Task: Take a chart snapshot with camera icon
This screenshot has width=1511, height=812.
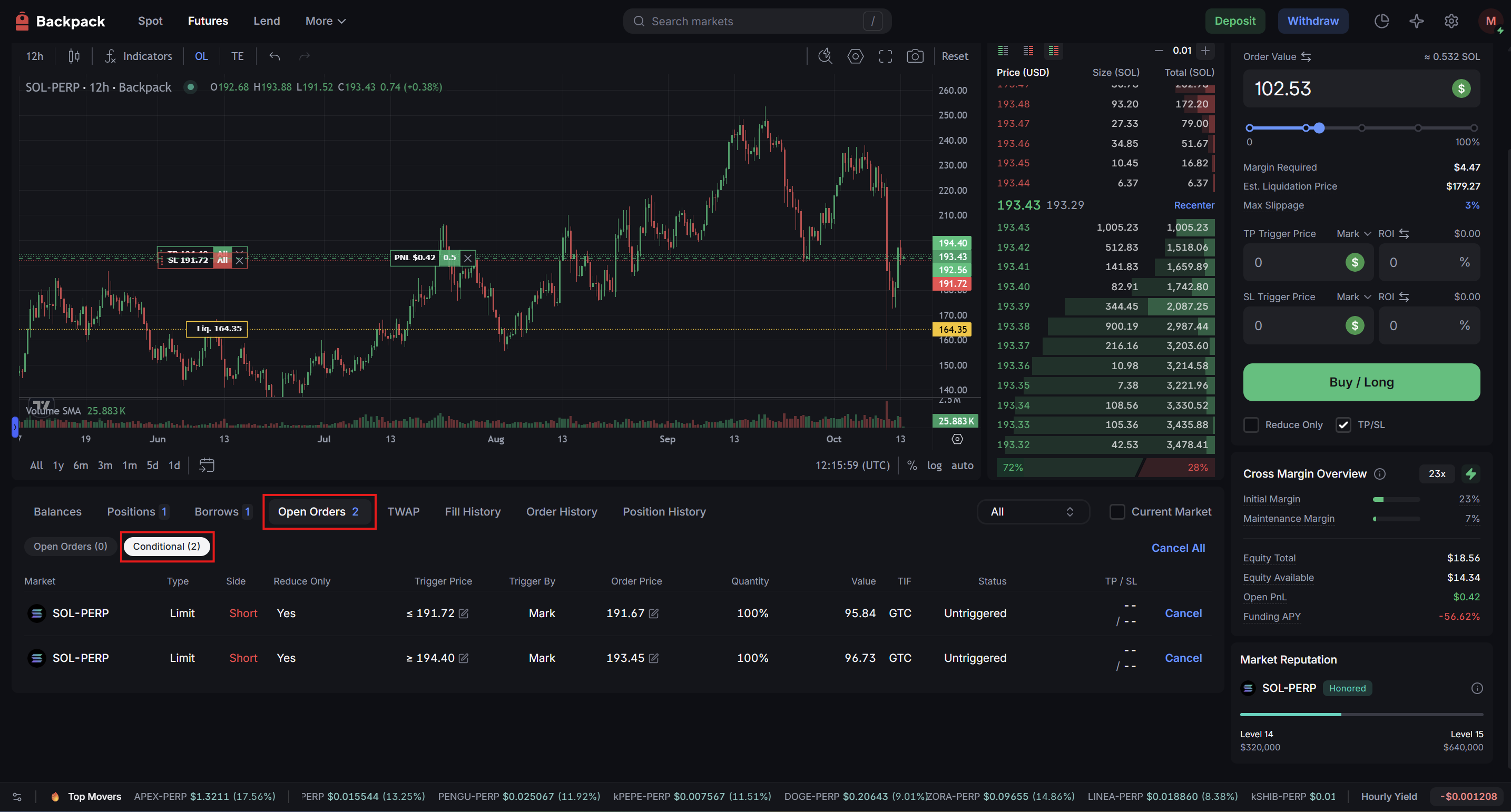Action: pyautogui.click(x=915, y=56)
